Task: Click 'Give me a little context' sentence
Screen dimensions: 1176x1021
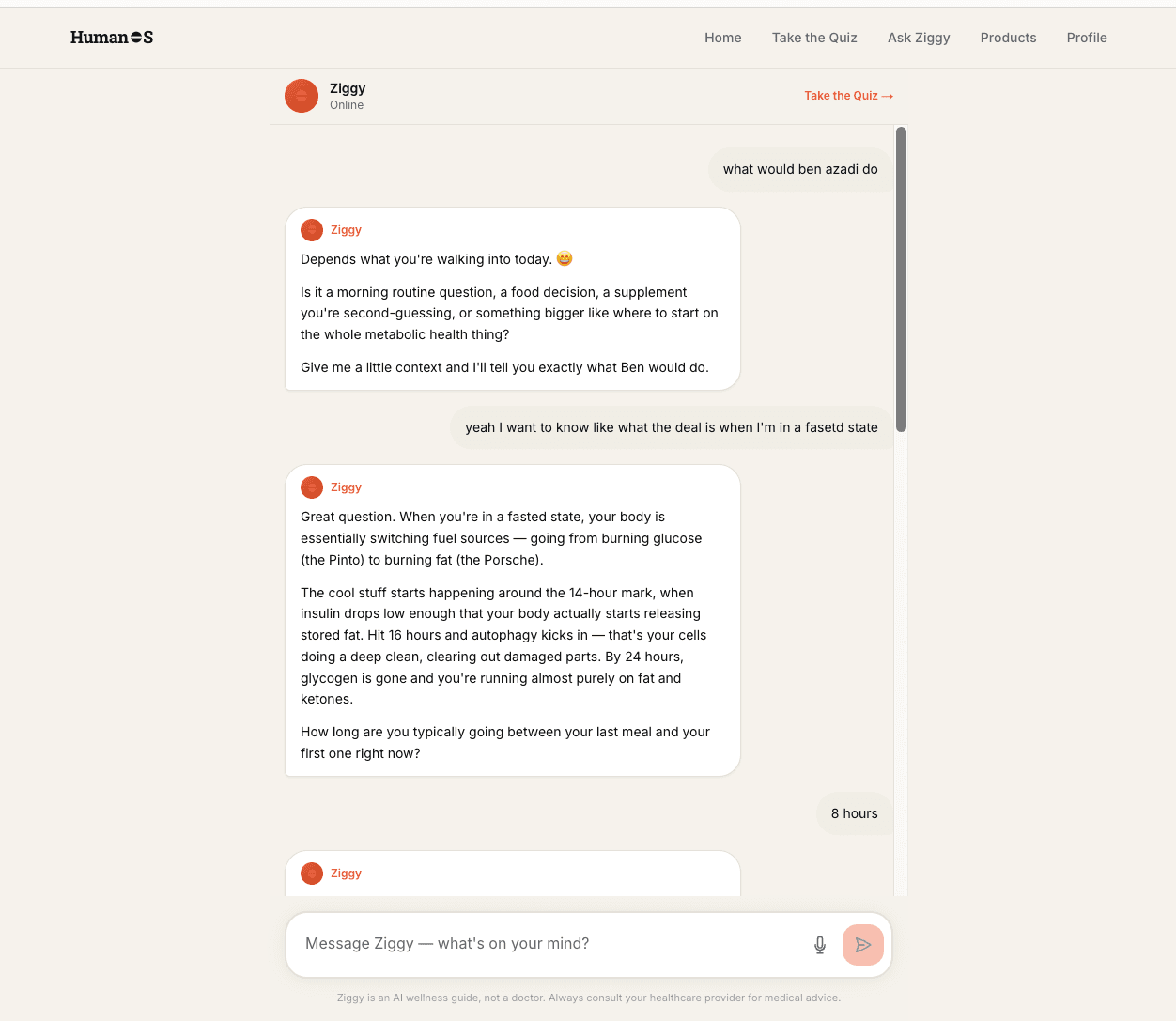Action: [504, 367]
